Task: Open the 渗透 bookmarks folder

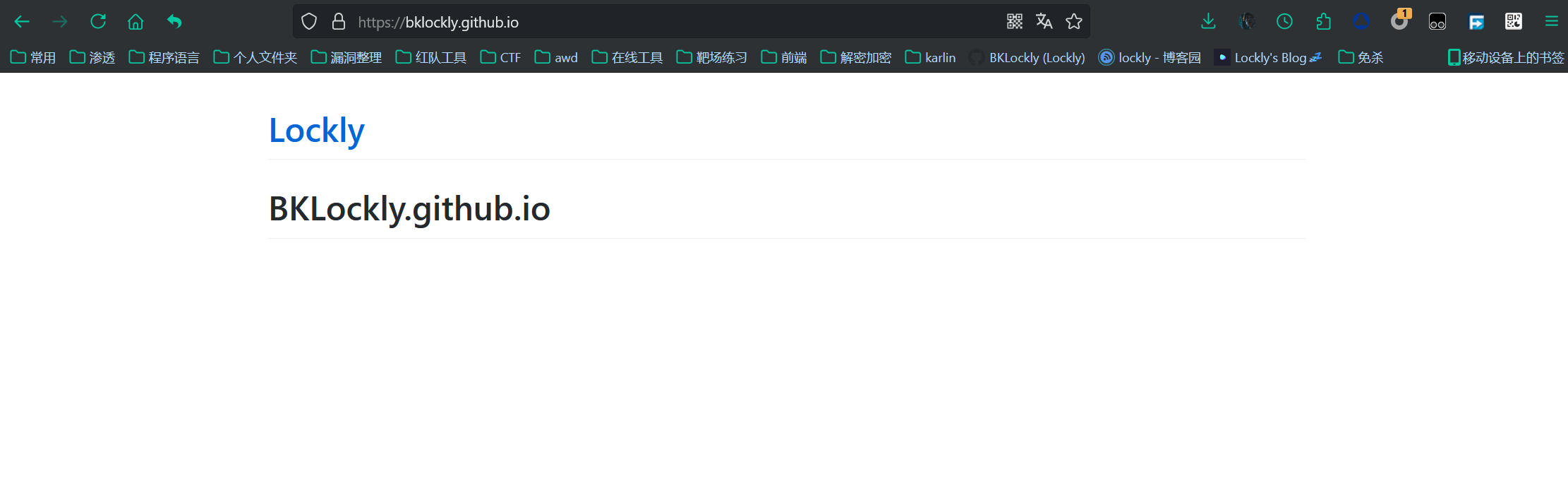Action: 92,57
